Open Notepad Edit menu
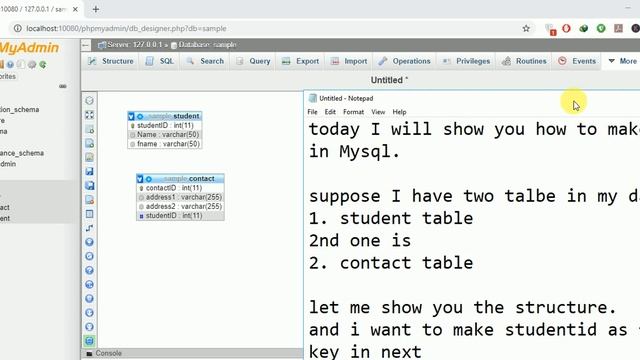Image resolution: width=640 pixels, height=360 pixels. [330, 112]
